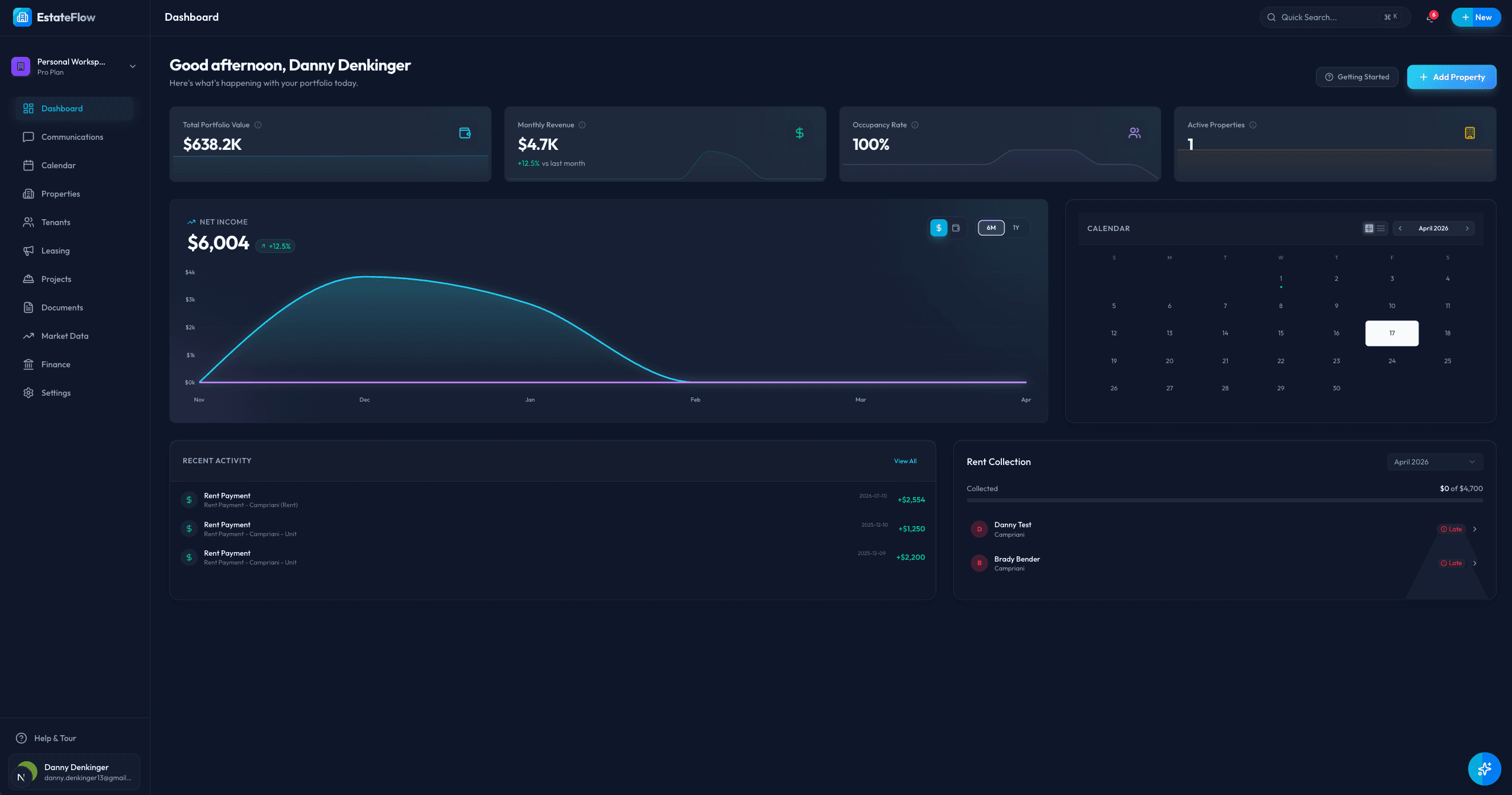
Task: Switch net income chart to dollar view
Action: coord(938,228)
